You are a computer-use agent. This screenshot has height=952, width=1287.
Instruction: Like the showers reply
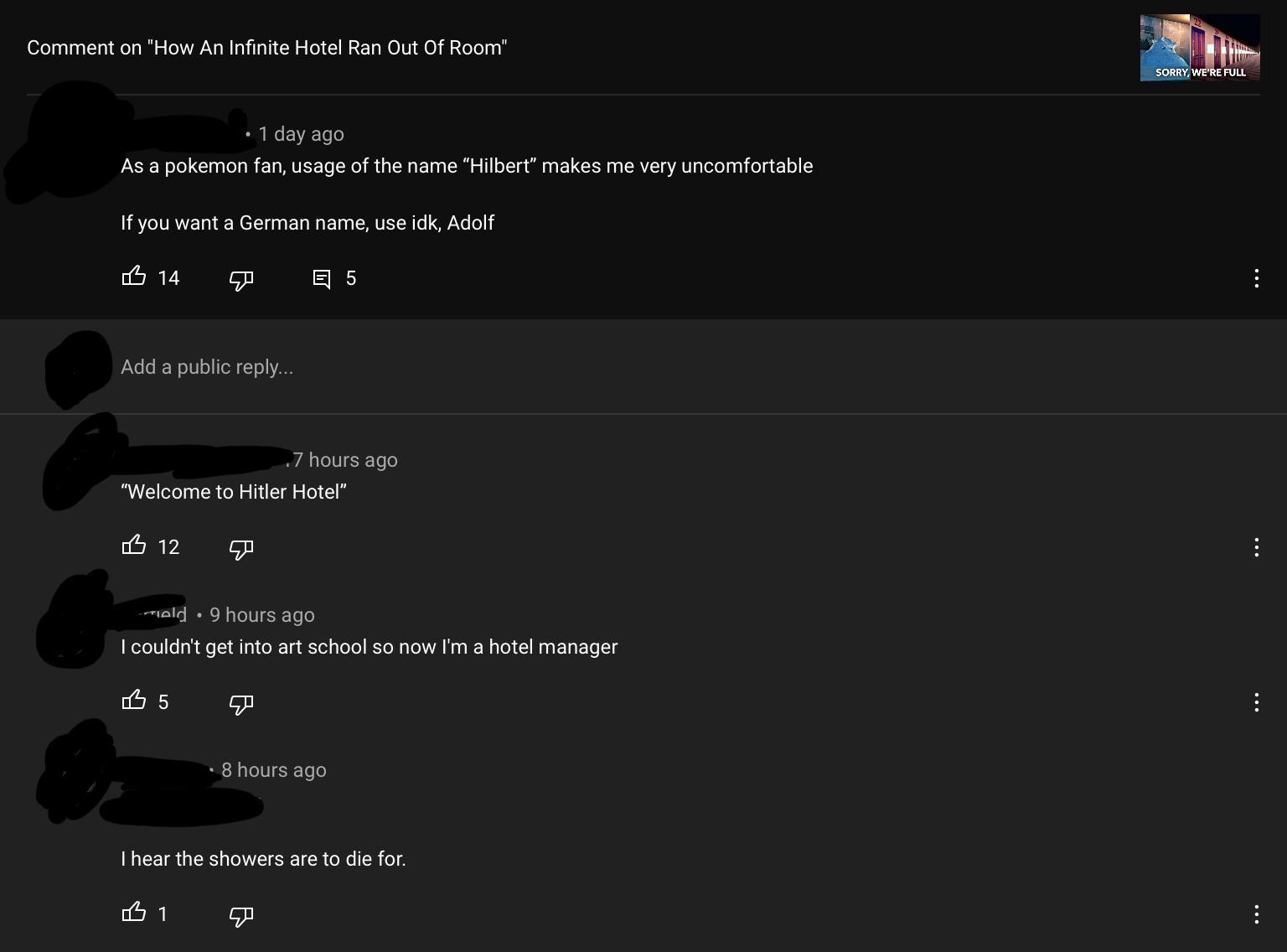(x=134, y=913)
